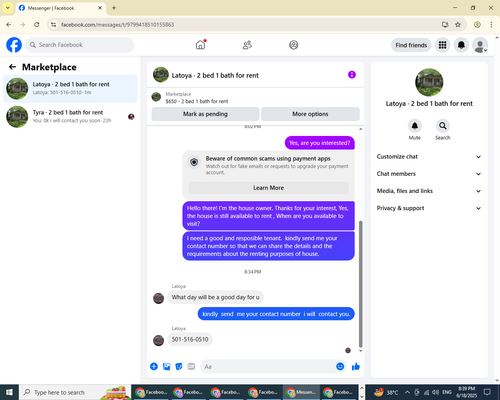Open the Groups icon in top navigation

click(x=294, y=45)
